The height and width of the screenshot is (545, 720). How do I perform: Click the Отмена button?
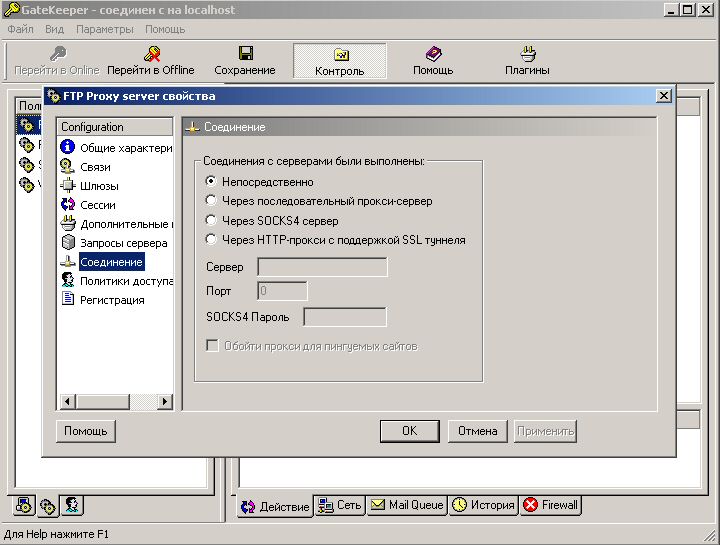click(478, 431)
